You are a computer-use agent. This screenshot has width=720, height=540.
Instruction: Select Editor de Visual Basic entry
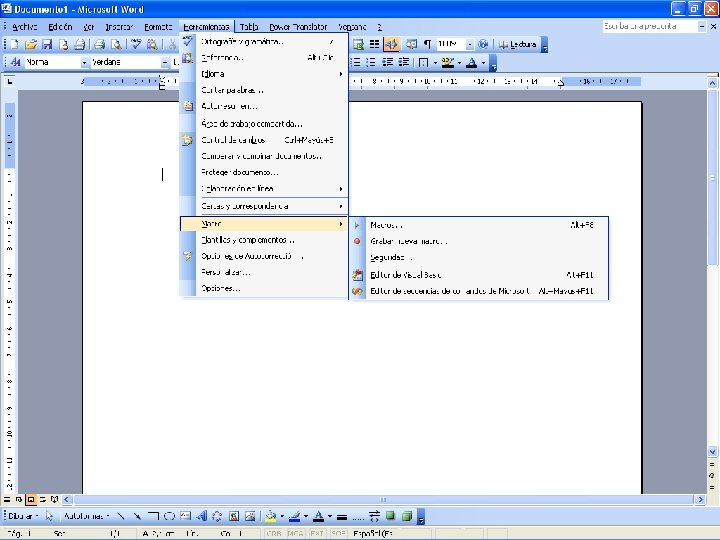point(479,275)
